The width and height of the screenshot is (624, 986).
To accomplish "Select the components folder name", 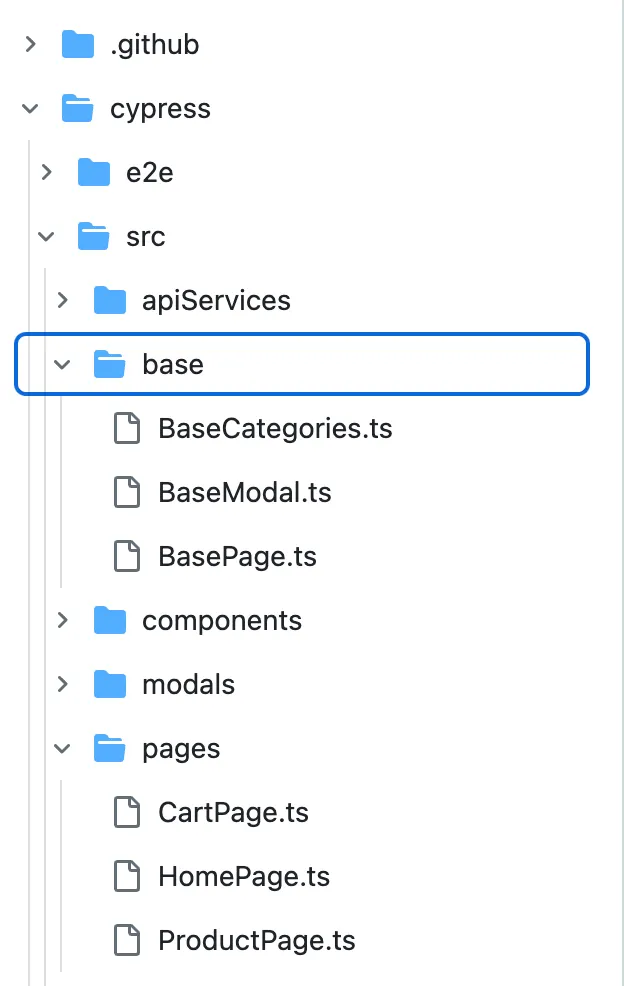I will (x=221, y=621).
